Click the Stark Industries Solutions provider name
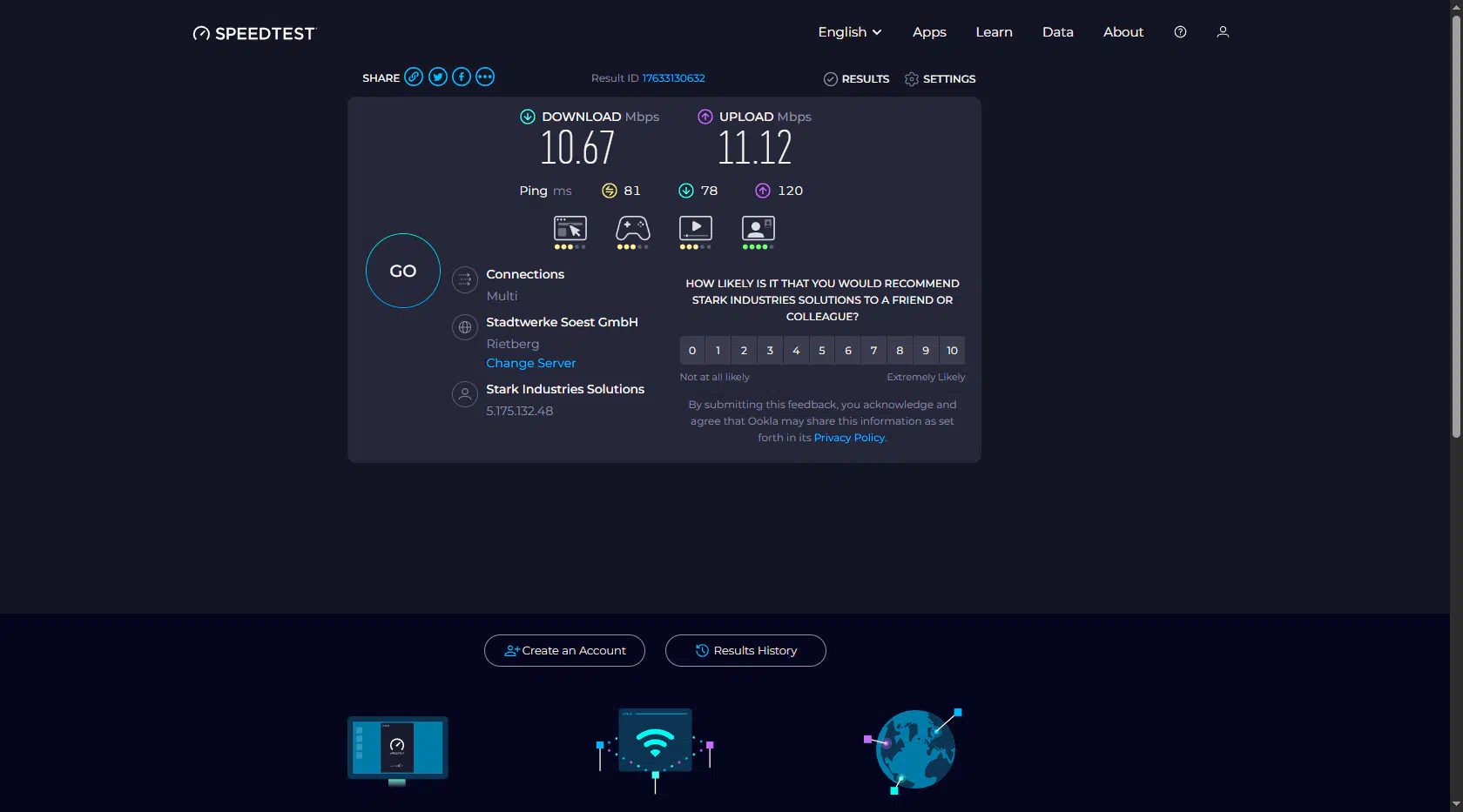The image size is (1463, 812). pyautogui.click(x=565, y=389)
